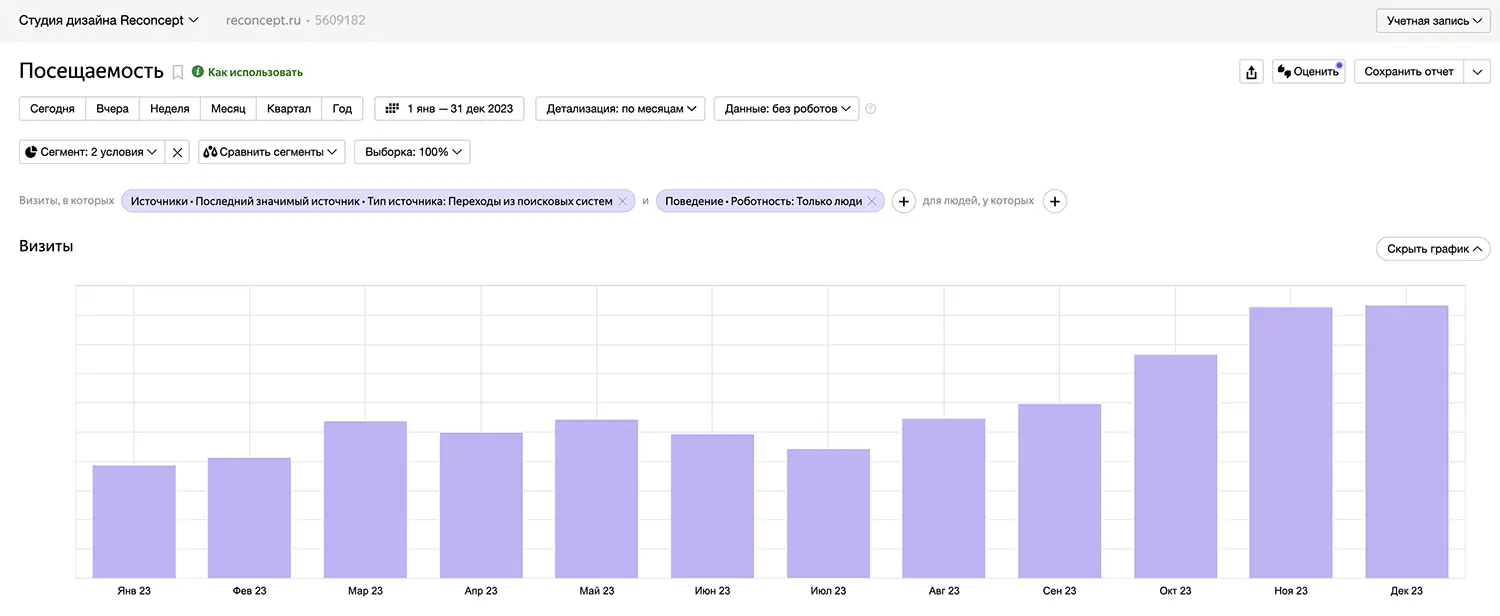Remove the Переходы из поисковых систем filter

tap(622, 201)
